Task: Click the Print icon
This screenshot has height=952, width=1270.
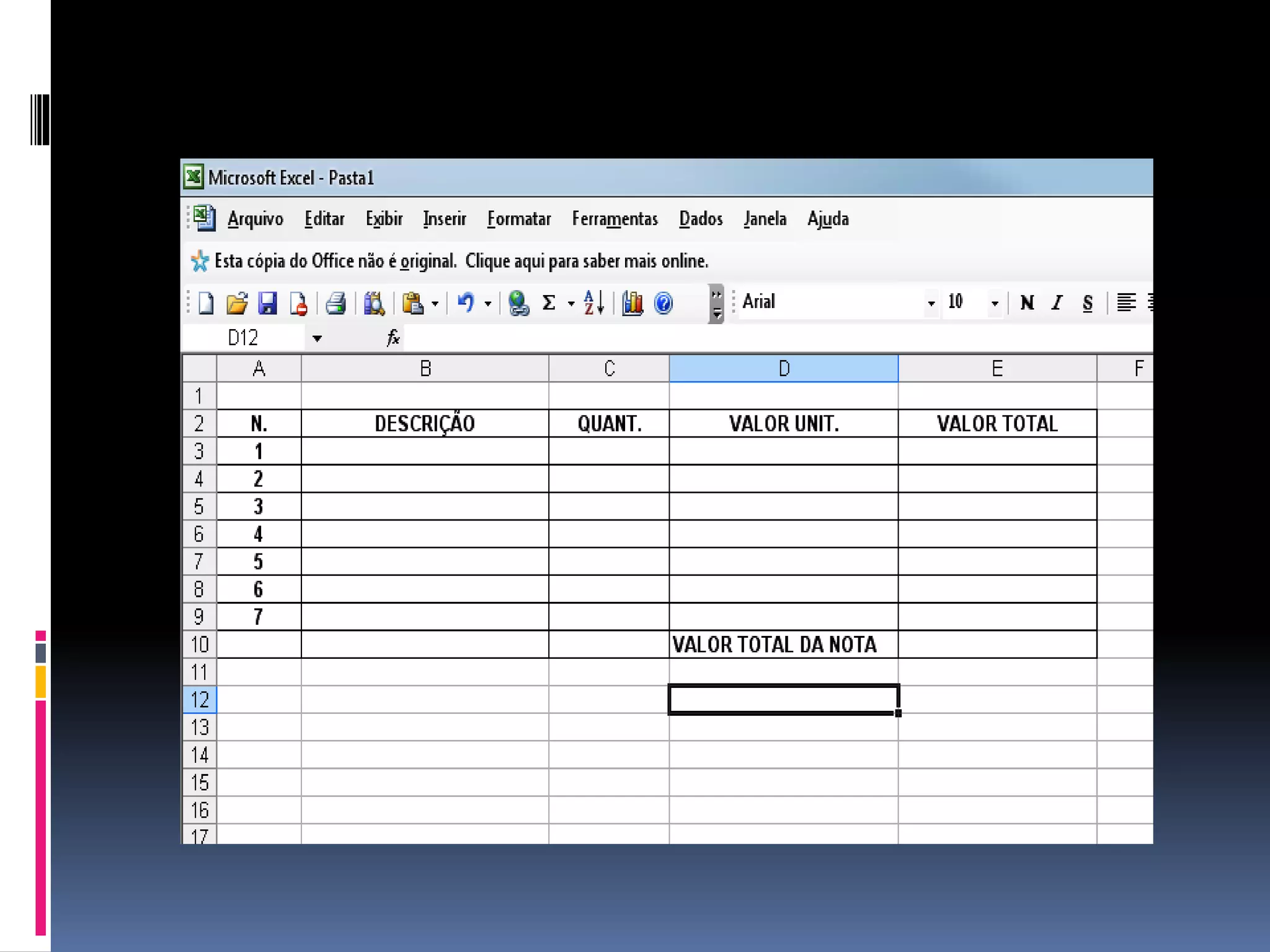Action: coord(335,304)
